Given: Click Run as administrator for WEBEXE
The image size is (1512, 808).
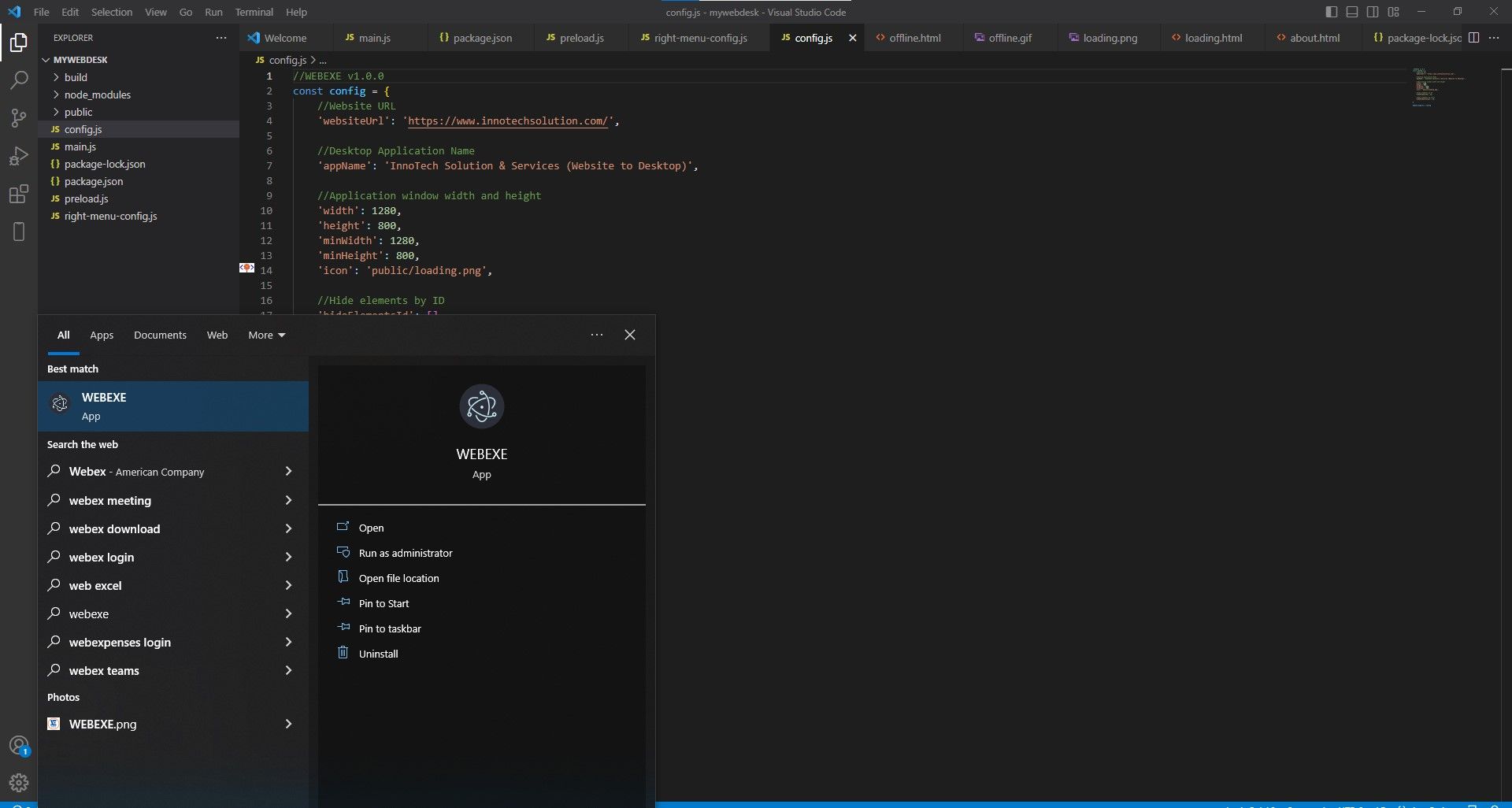Looking at the screenshot, I should [405, 553].
